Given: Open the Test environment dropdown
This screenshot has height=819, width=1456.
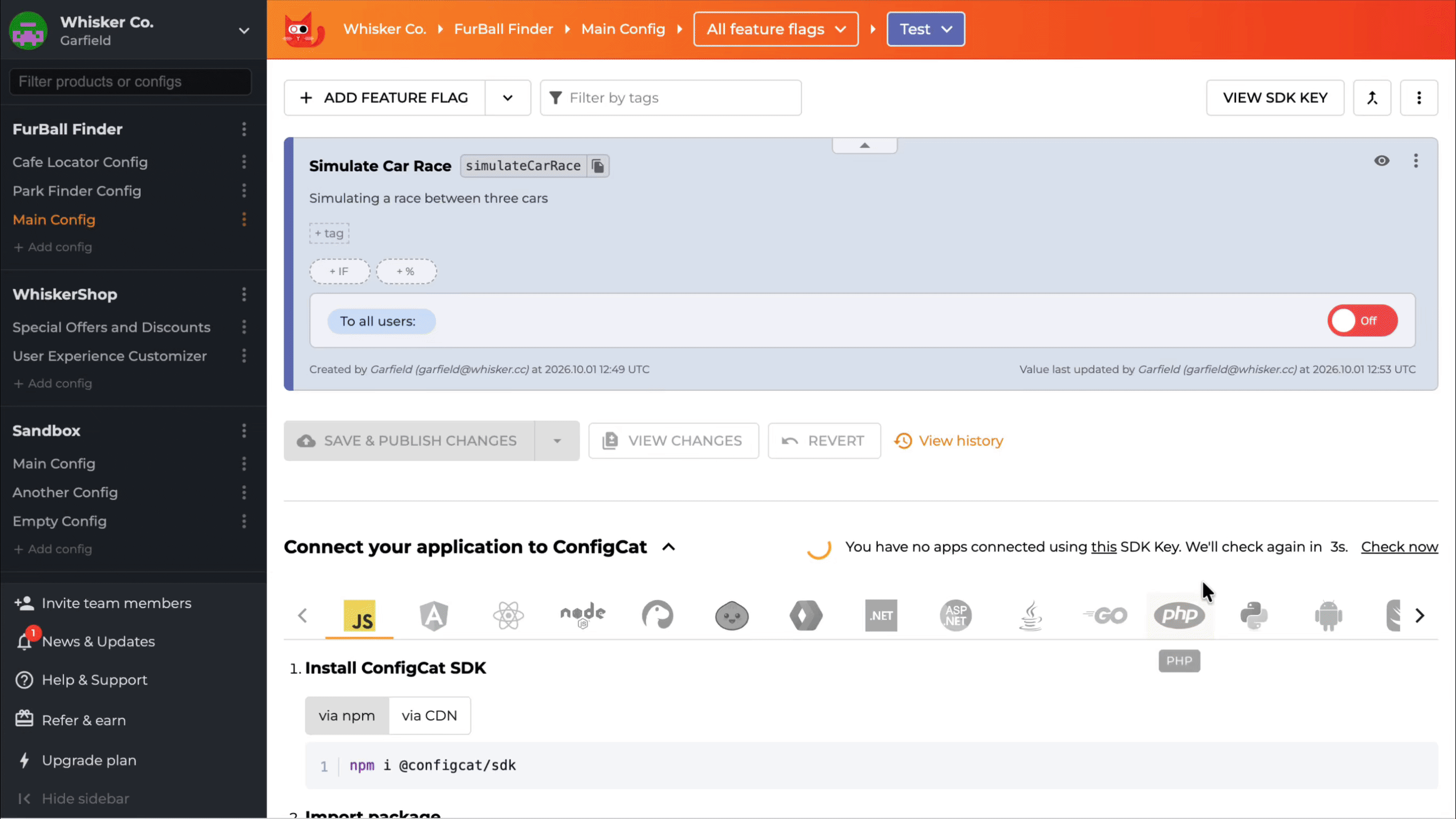Looking at the screenshot, I should [926, 29].
